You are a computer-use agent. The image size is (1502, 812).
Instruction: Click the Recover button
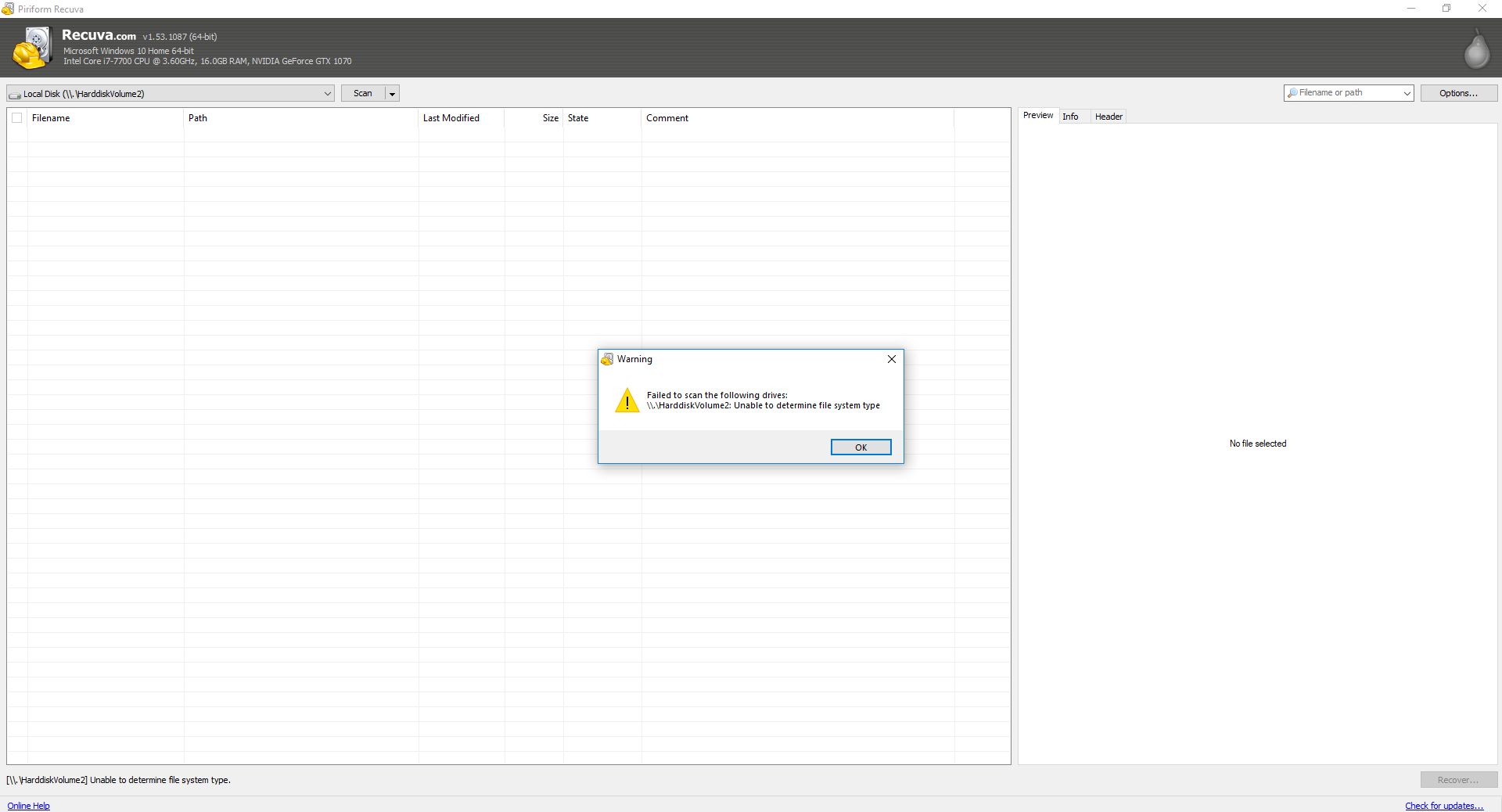point(1458,780)
